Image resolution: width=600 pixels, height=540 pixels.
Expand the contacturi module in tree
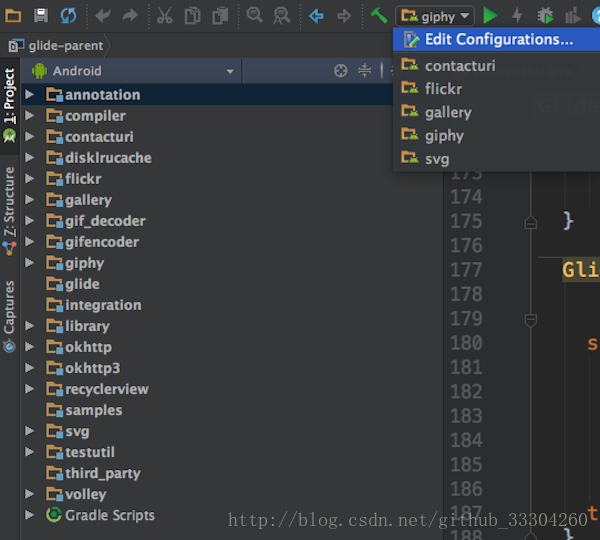tap(29, 137)
